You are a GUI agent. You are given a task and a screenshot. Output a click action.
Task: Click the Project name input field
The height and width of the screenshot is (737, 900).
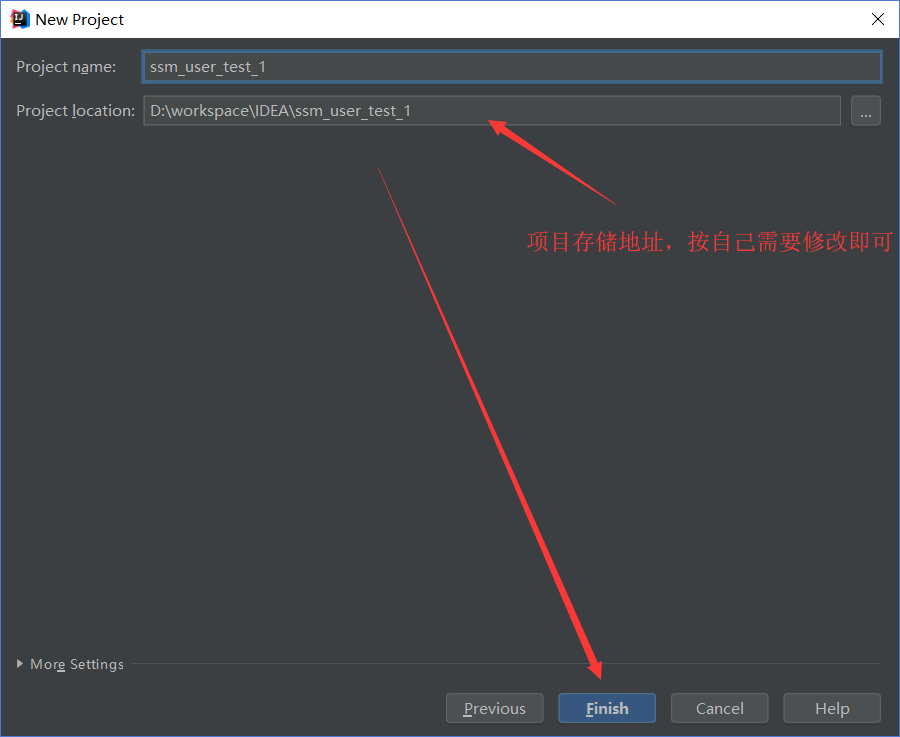pyautogui.click(x=511, y=67)
